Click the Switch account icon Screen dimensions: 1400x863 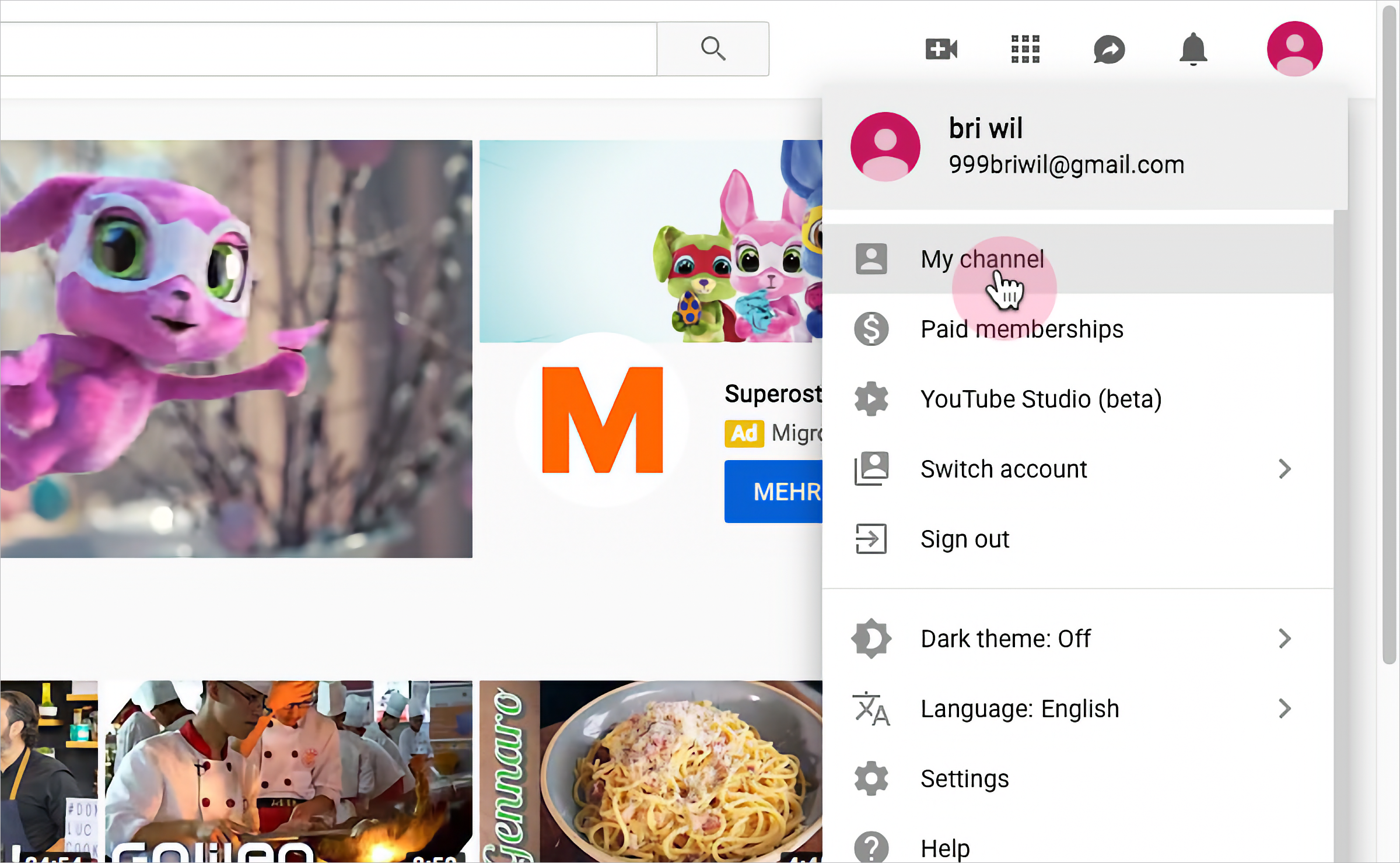(871, 469)
